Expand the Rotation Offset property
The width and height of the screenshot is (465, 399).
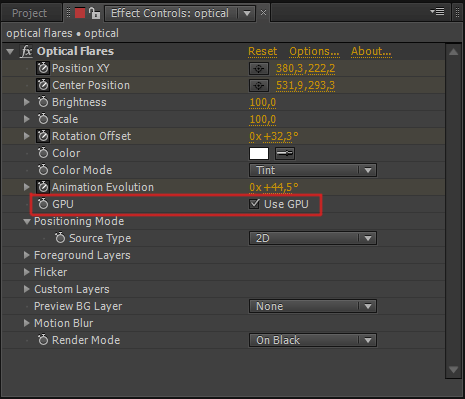27,136
